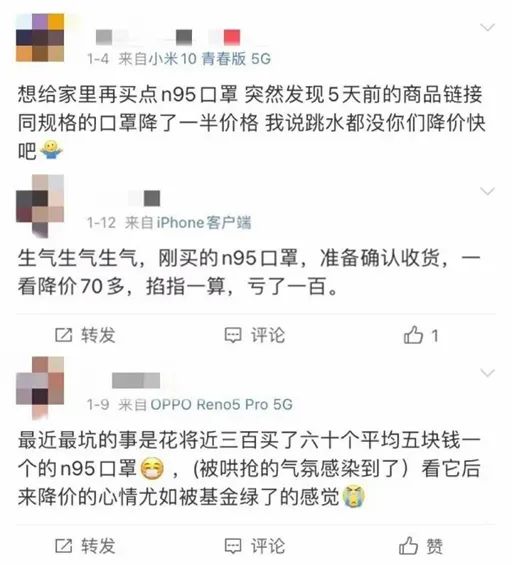Screen dimensions: 512x565
Task: Open avatar of the OPPO Reno5 poster
Action: (x=40, y=387)
